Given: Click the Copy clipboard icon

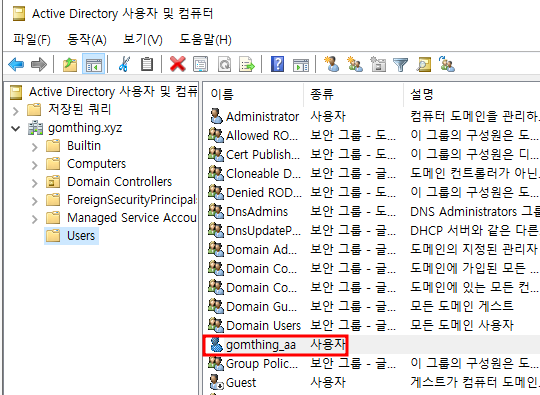Looking at the screenshot, I should click(147, 64).
